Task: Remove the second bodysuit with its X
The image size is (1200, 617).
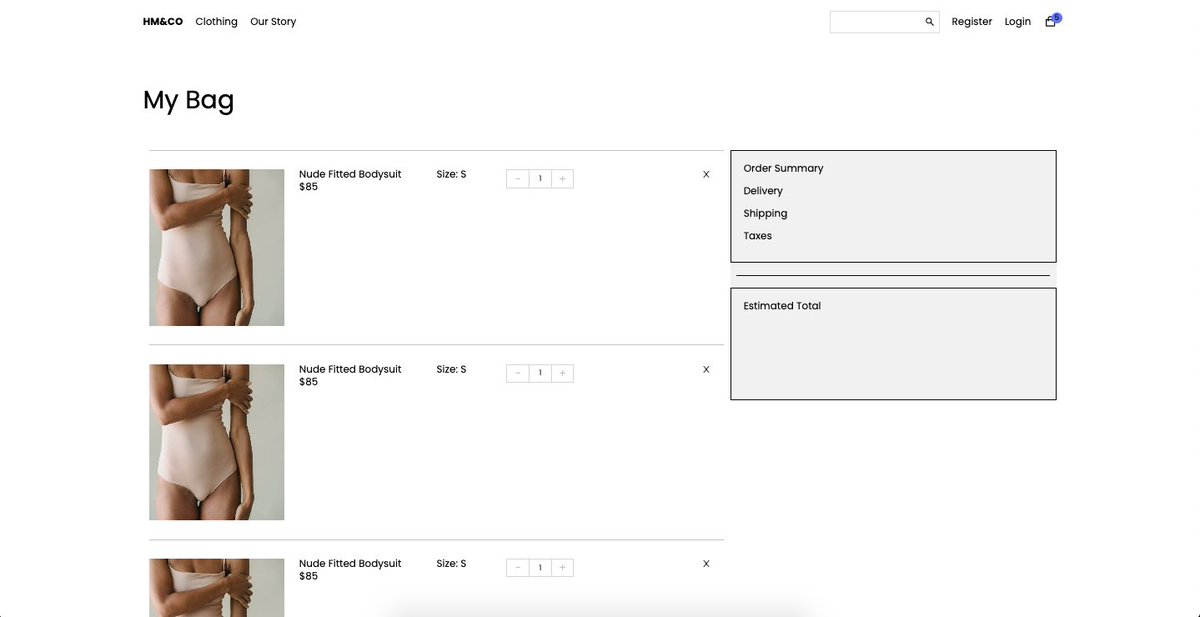Action: (706, 369)
